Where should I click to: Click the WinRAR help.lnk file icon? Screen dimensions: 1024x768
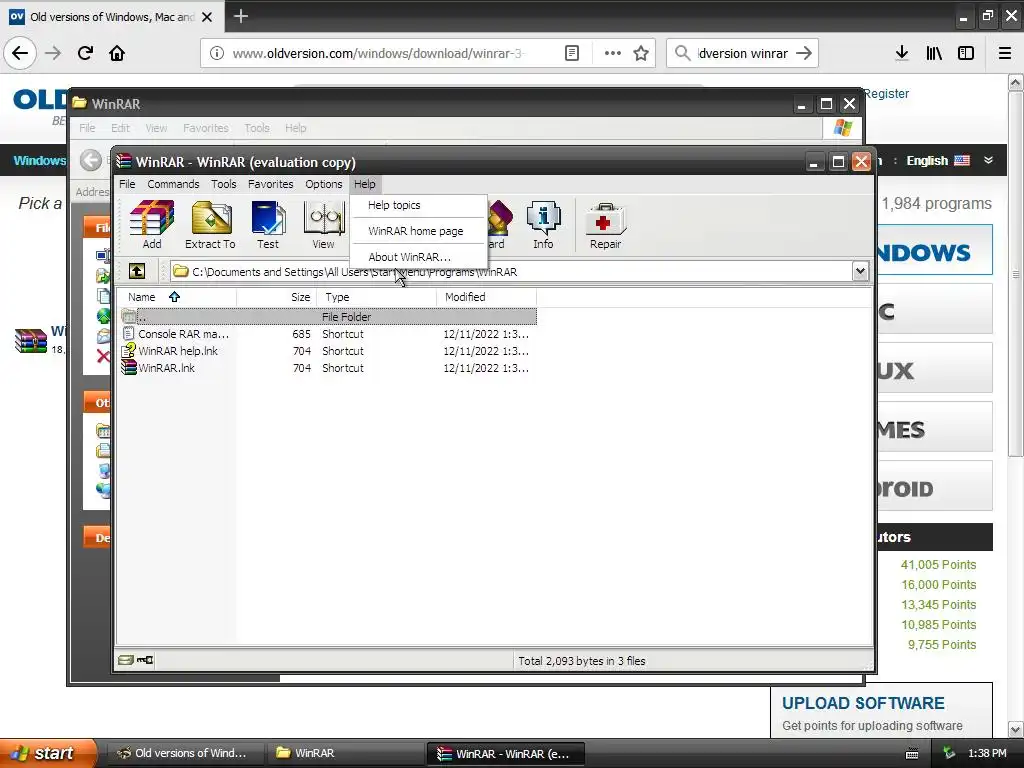[129, 351]
